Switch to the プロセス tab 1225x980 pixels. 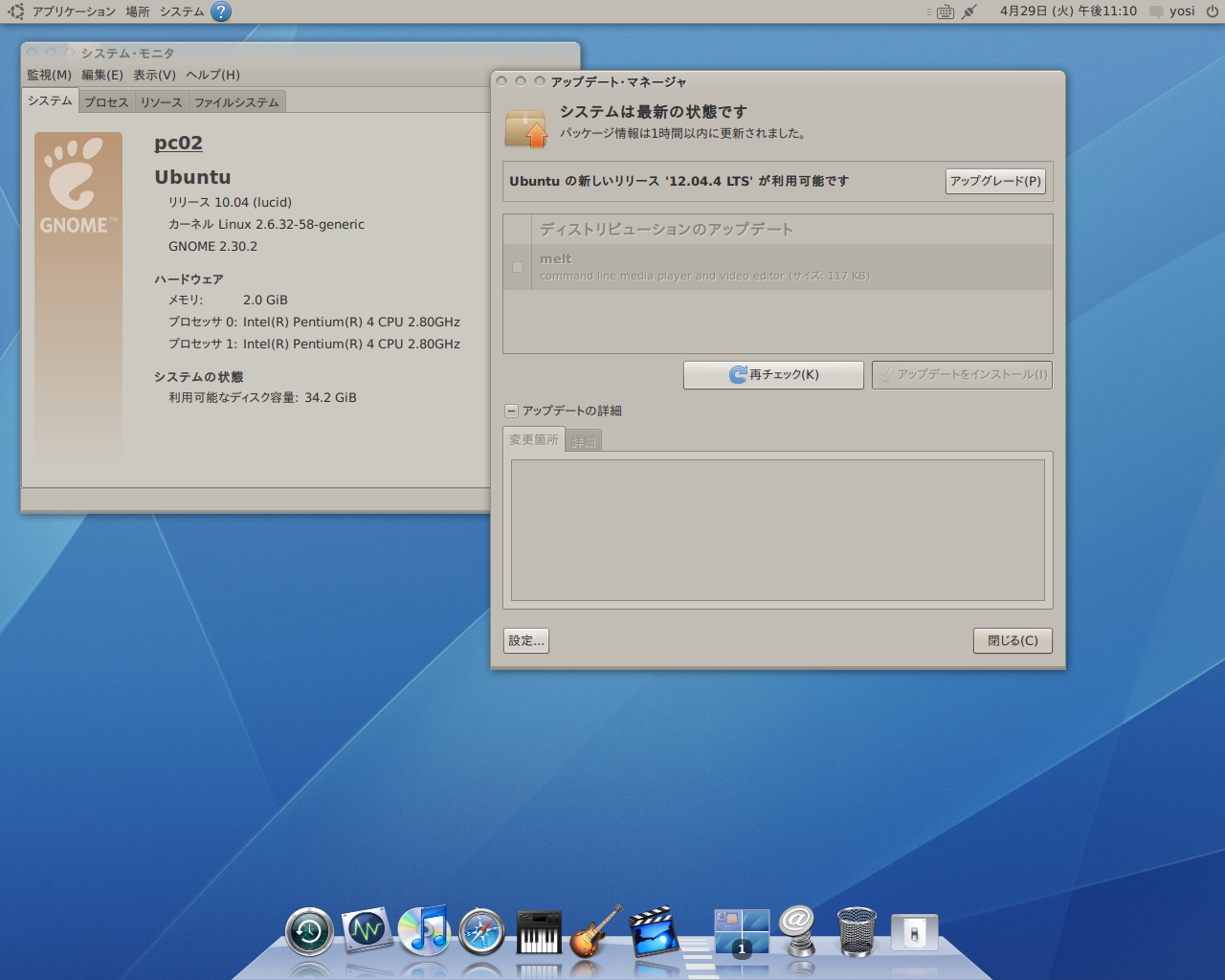[x=106, y=102]
